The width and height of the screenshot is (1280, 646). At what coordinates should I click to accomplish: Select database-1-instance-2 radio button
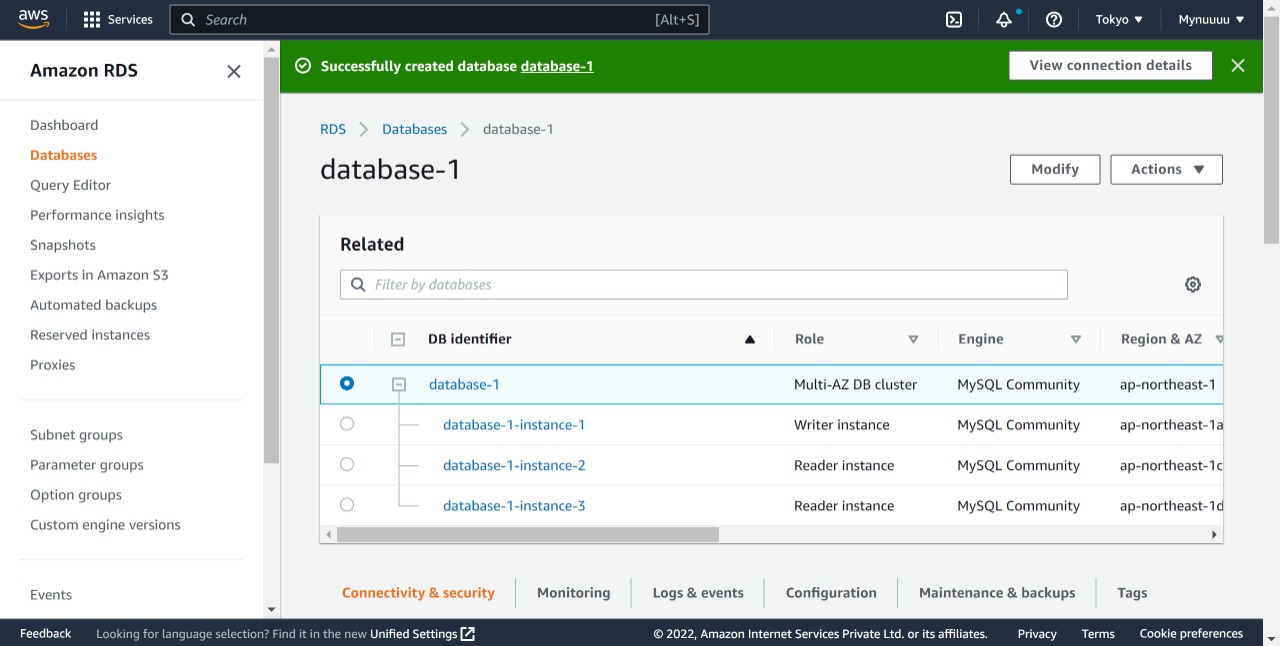(347, 464)
